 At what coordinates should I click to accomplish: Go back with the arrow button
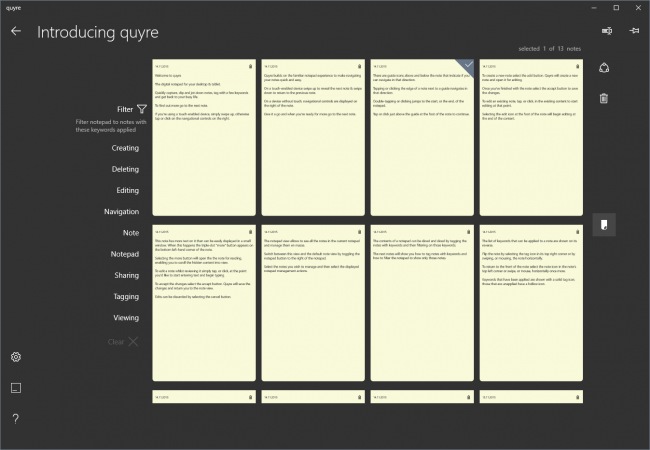16,31
